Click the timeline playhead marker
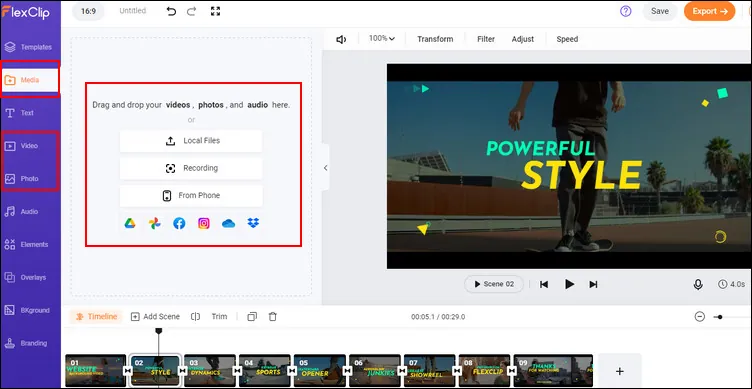 pyautogui.click(x=159, y=330)
